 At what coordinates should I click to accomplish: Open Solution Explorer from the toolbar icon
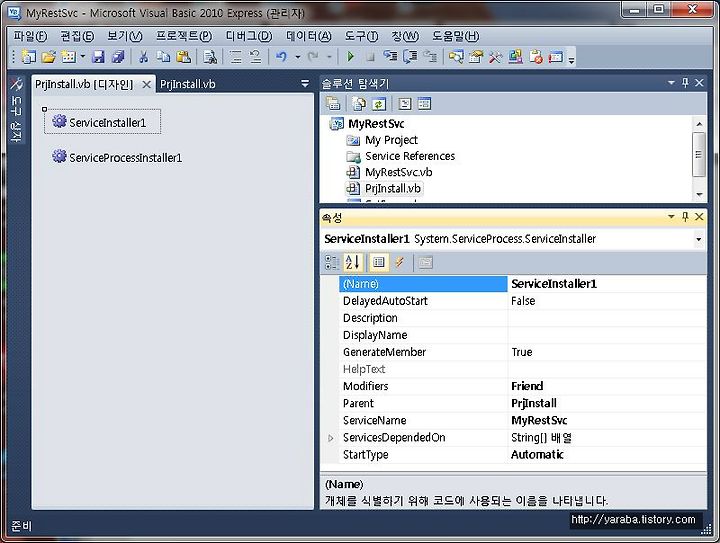456,57
